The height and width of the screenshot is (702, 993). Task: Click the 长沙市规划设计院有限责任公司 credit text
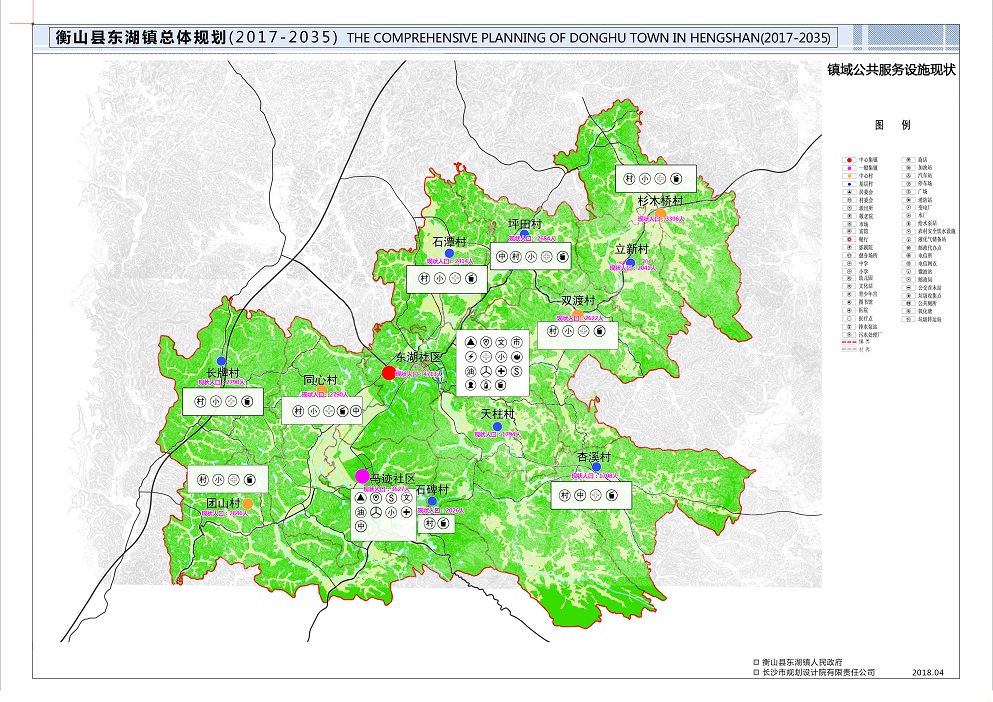[x=818, y=673]
